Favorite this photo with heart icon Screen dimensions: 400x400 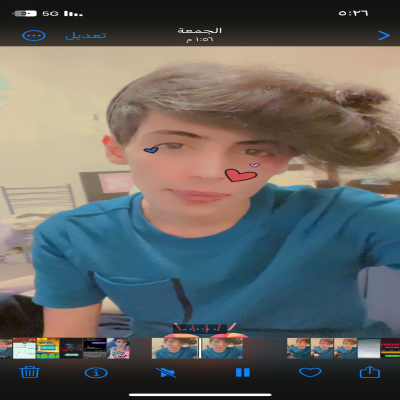pos(310,372)
